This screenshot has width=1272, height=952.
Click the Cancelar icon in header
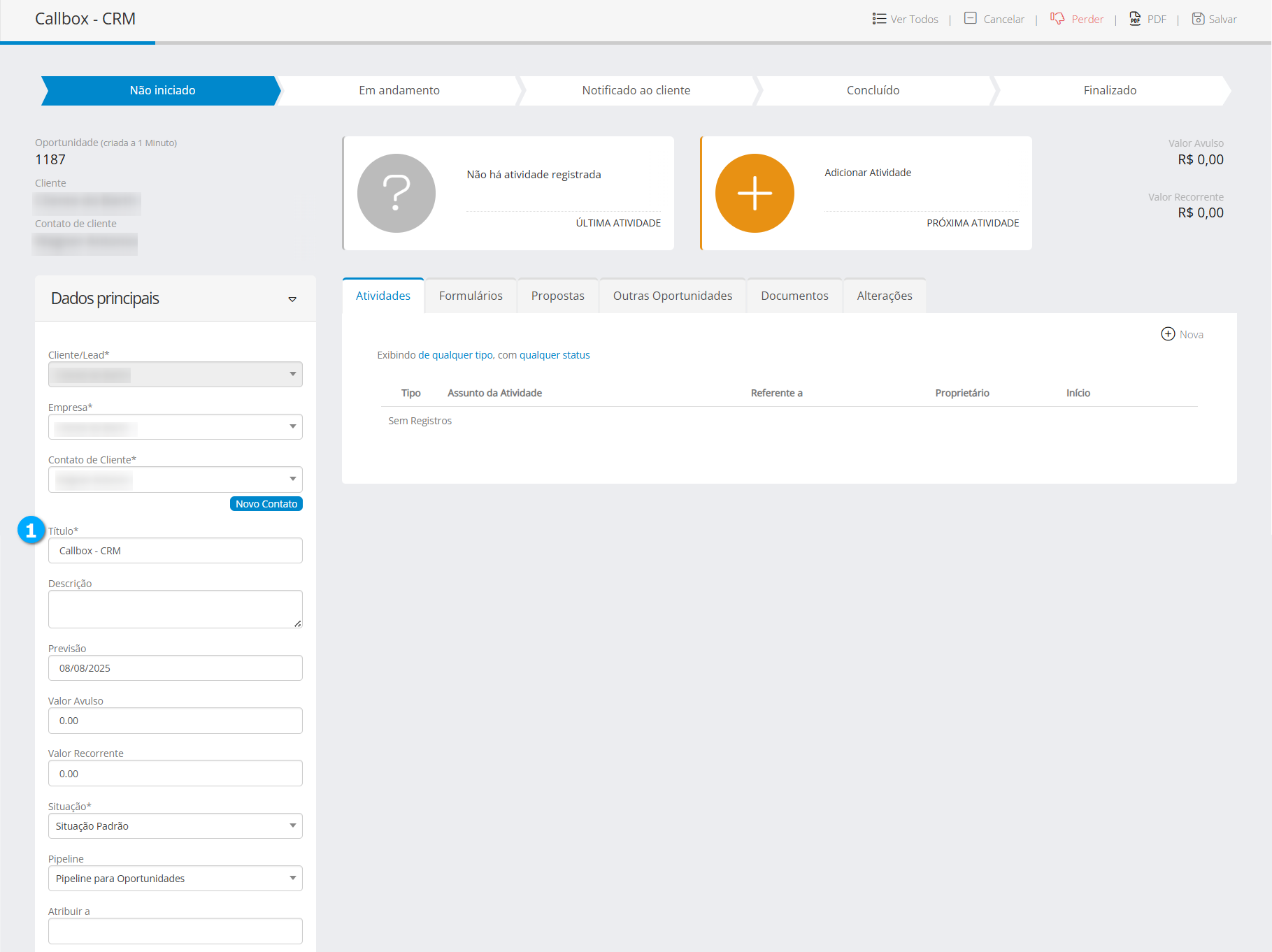971,18
